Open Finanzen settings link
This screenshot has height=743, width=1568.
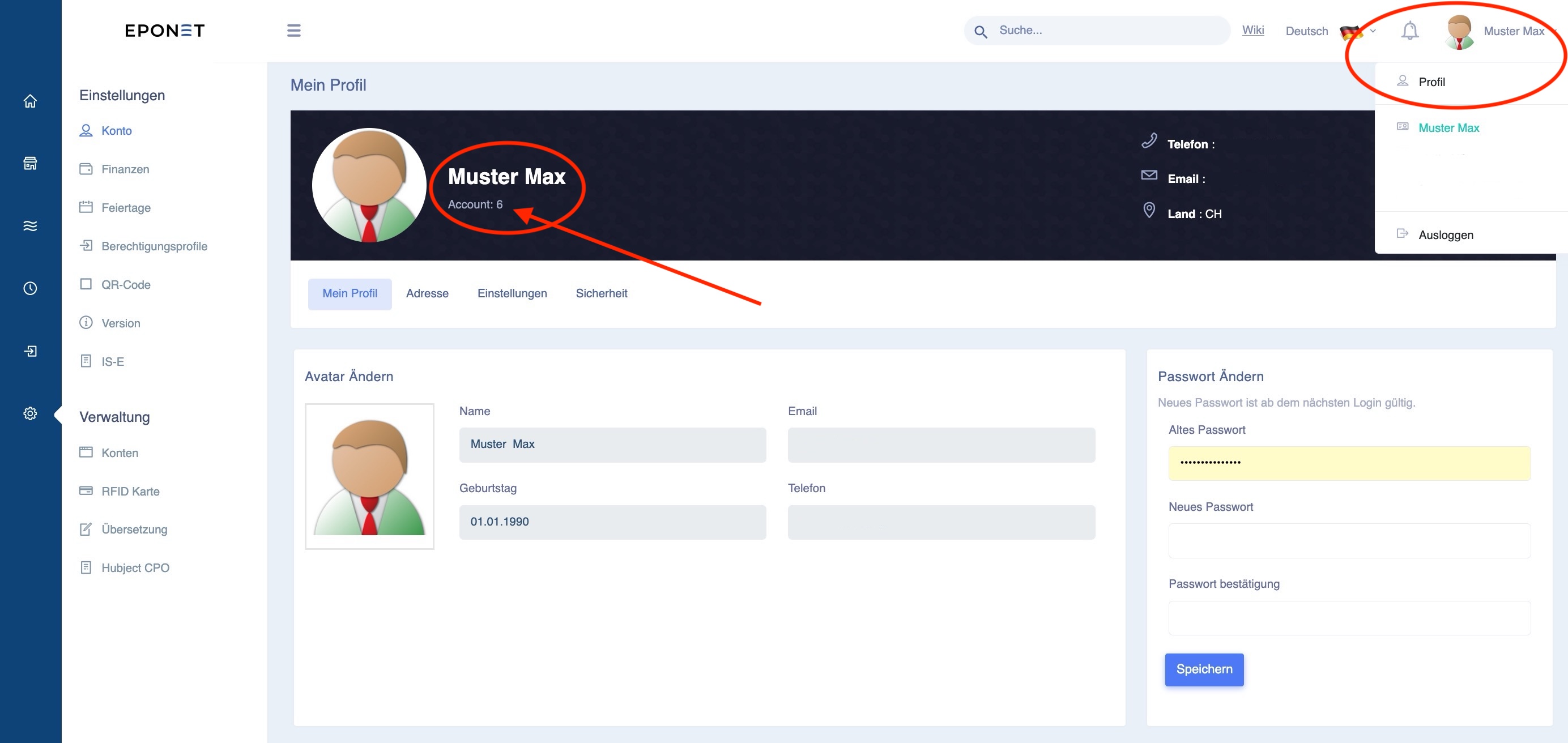(x=125, y=169)
